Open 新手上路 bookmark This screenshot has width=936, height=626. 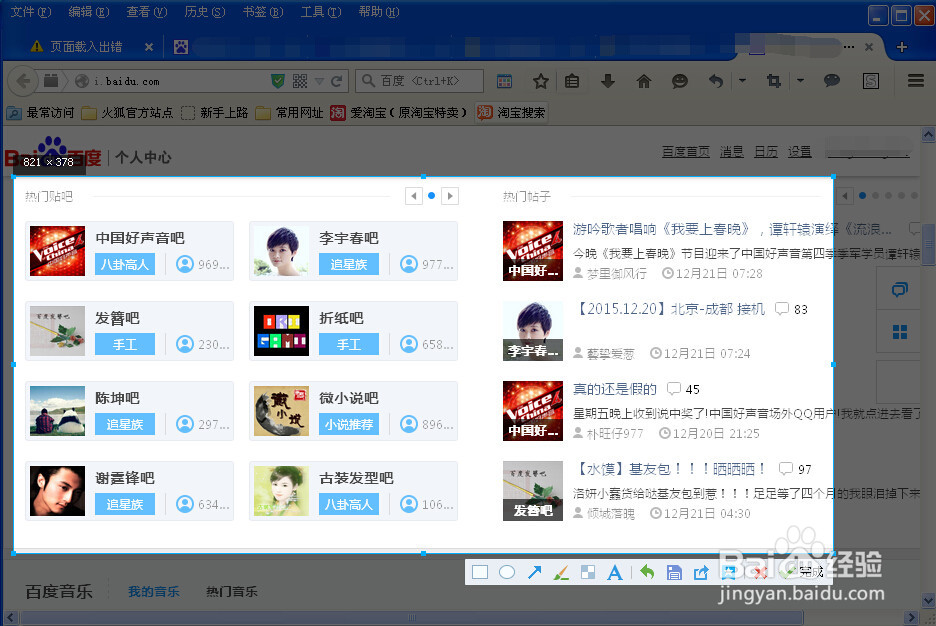(214, 112)
